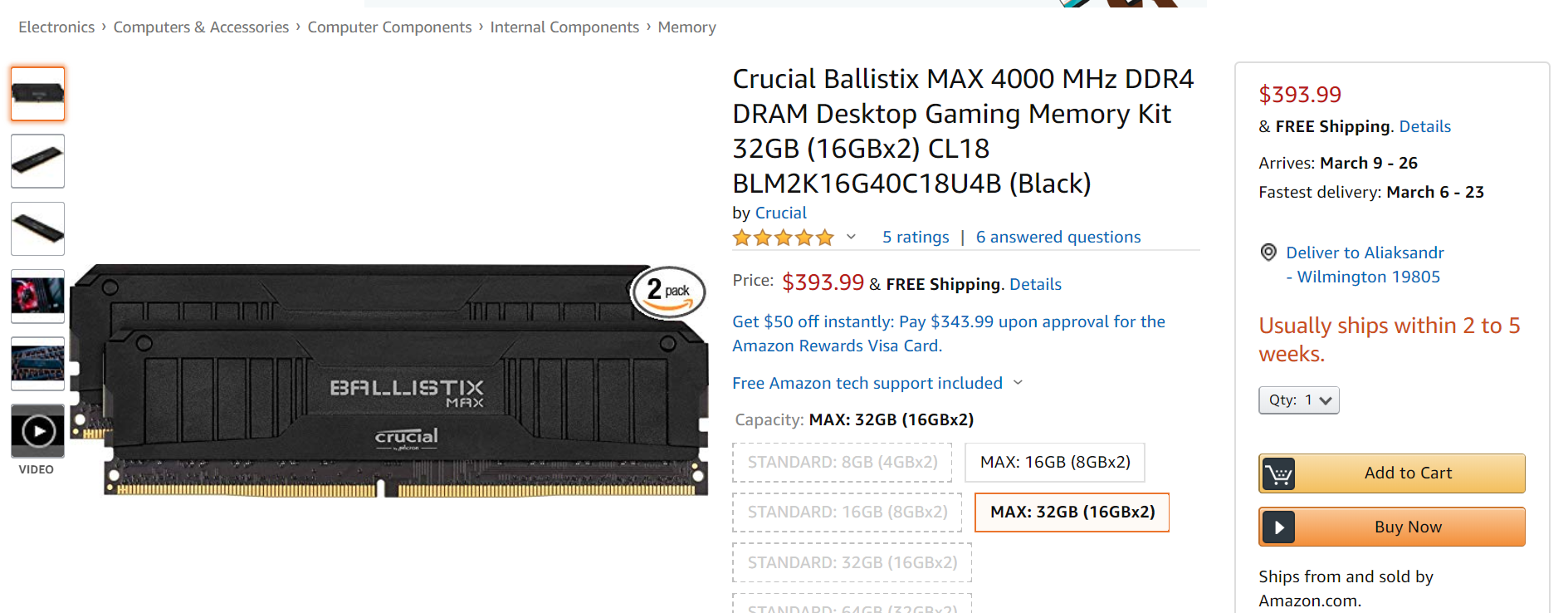The width and height of the screenshot is (1568, 613).
Task: Click the delivery location pin icon
Action: [x=1268, y=253]
